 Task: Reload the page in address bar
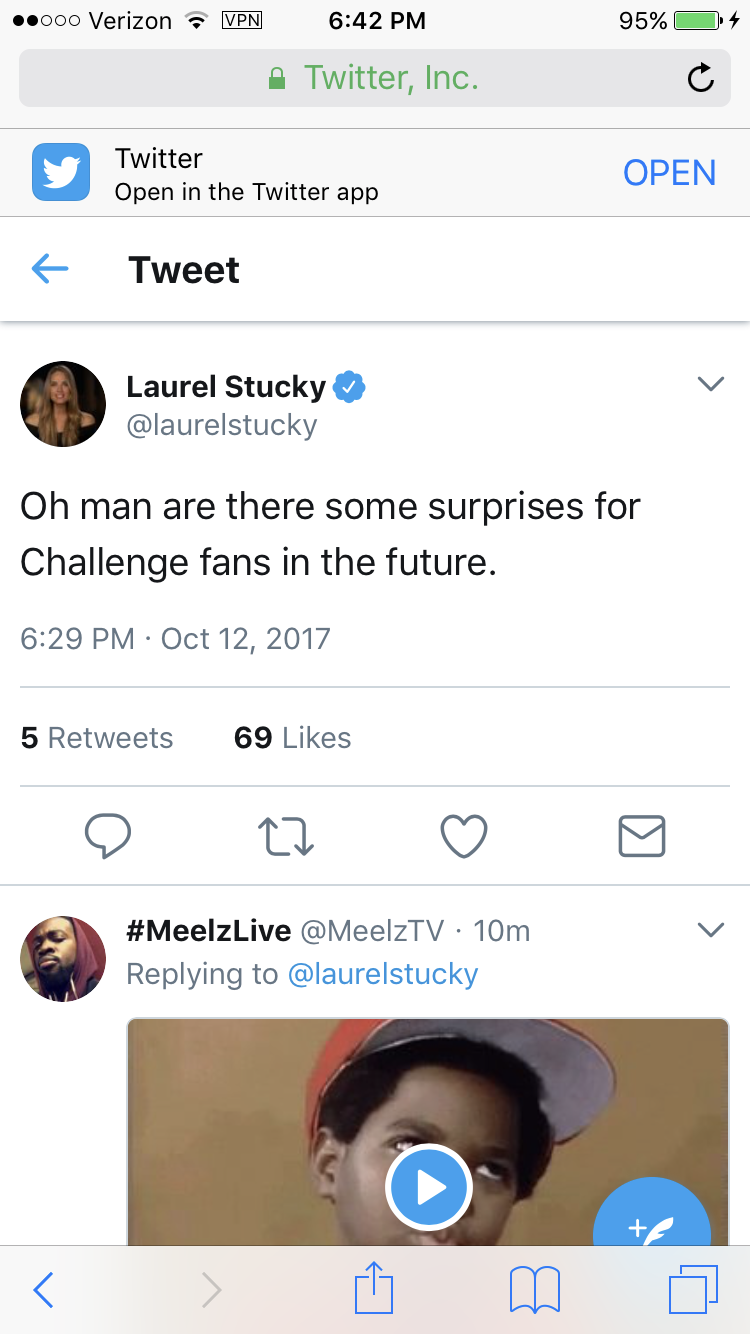701,78
